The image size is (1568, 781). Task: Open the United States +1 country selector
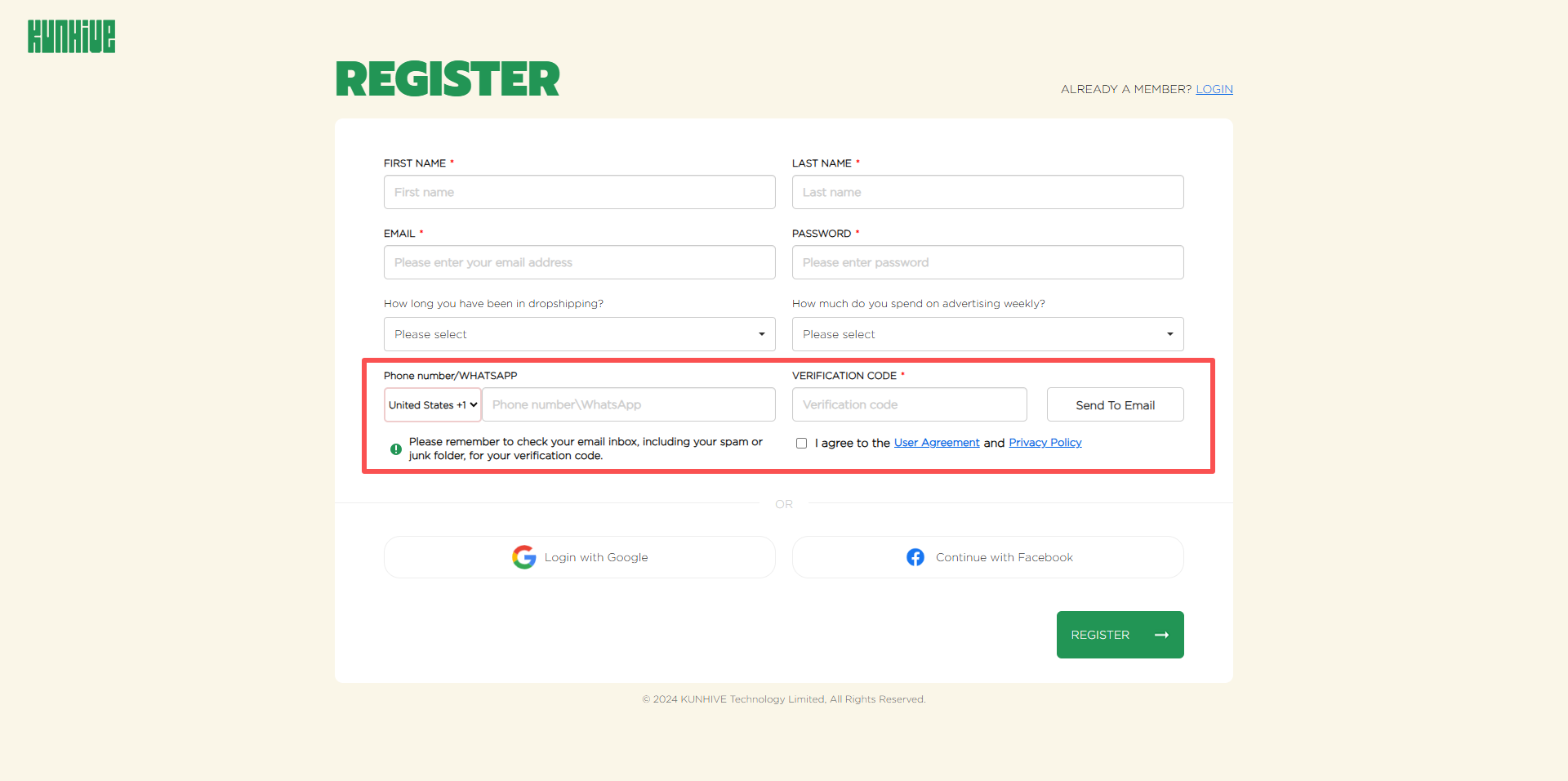click(433, 405)
